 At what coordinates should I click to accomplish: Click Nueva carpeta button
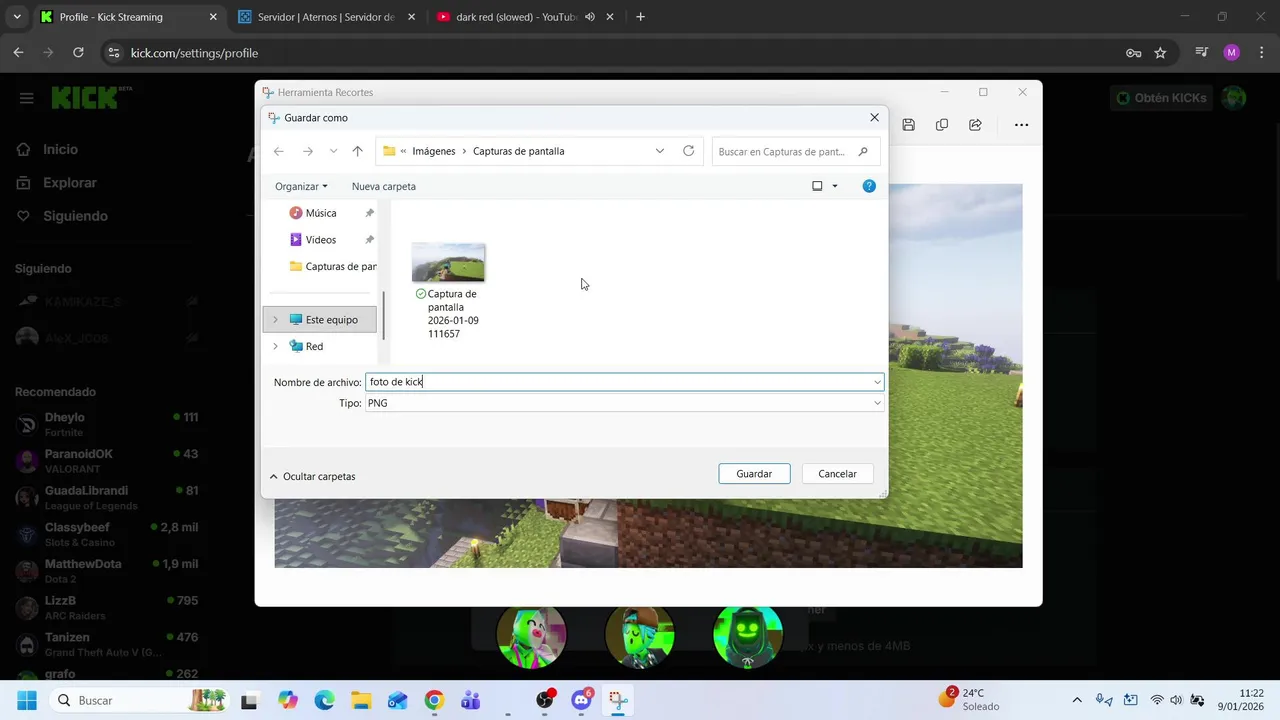(383, 186)
